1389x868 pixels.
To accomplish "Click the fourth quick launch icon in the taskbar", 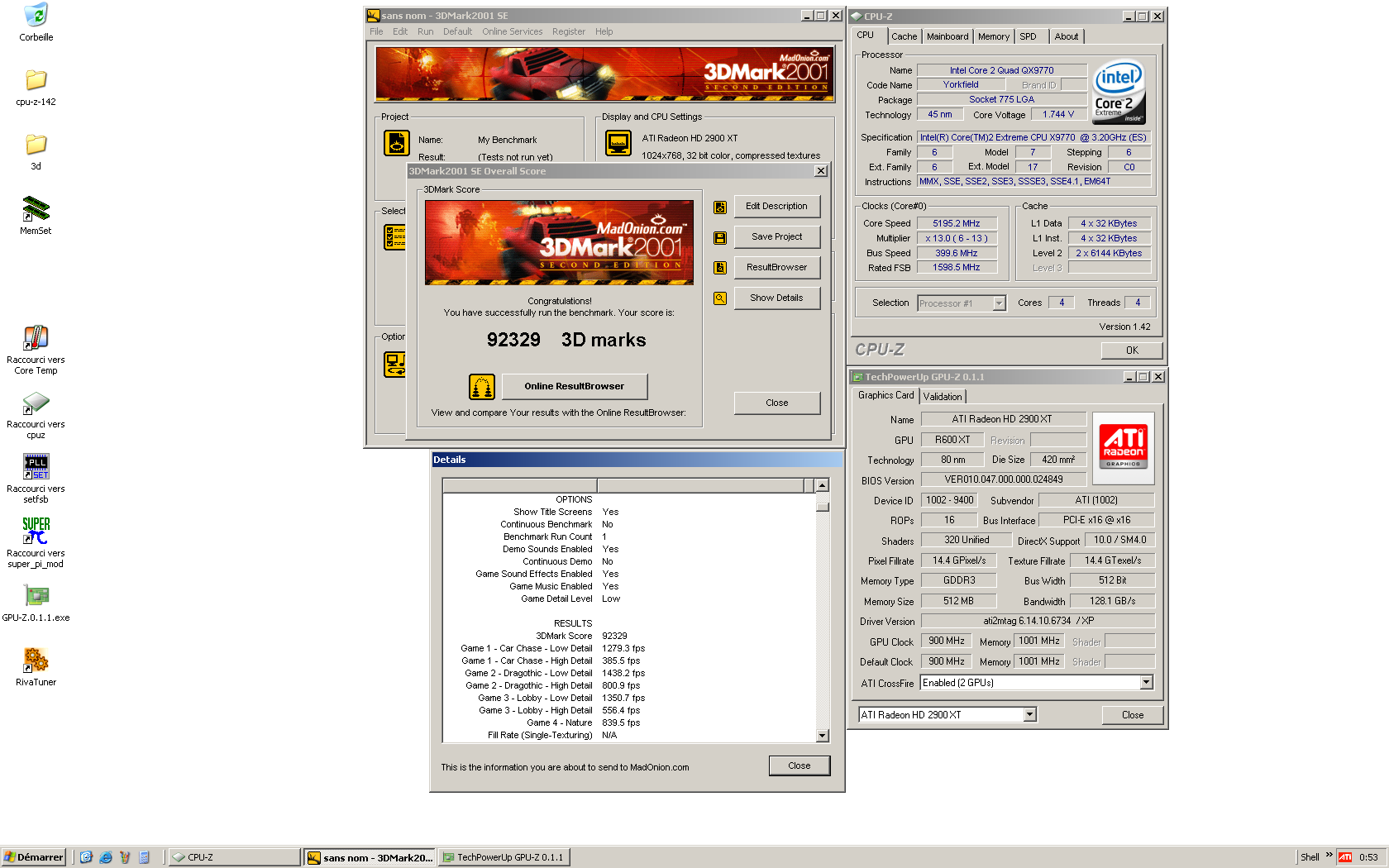I will [x=145, y=857].
